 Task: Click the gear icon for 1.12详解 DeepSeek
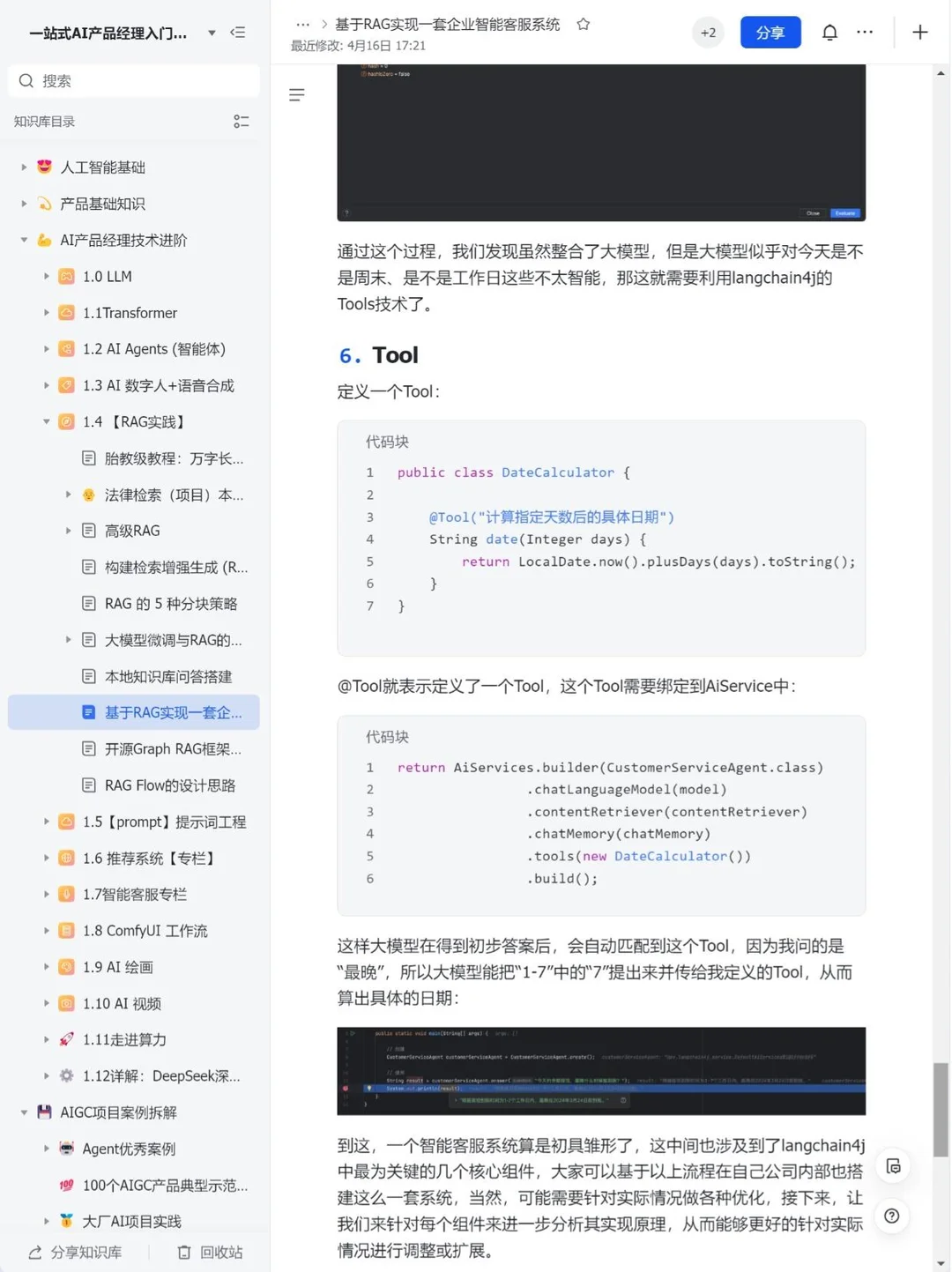(x=66, y=1075)
